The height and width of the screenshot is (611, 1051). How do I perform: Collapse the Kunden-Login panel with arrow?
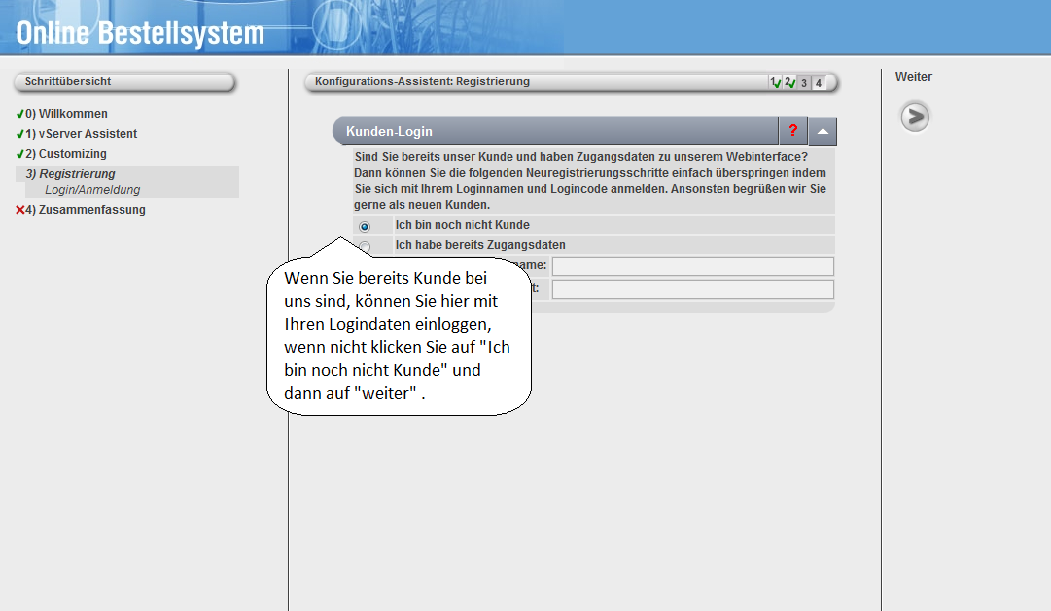tap(822, 131)
